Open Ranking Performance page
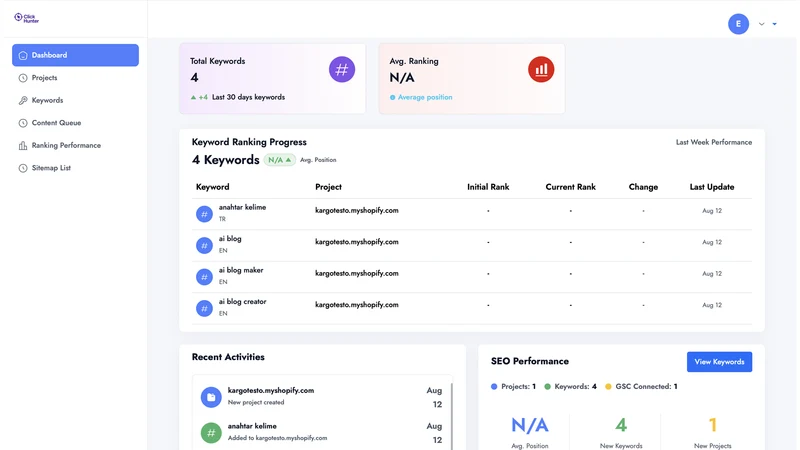800x450 pixels. (x=66, y=145)
